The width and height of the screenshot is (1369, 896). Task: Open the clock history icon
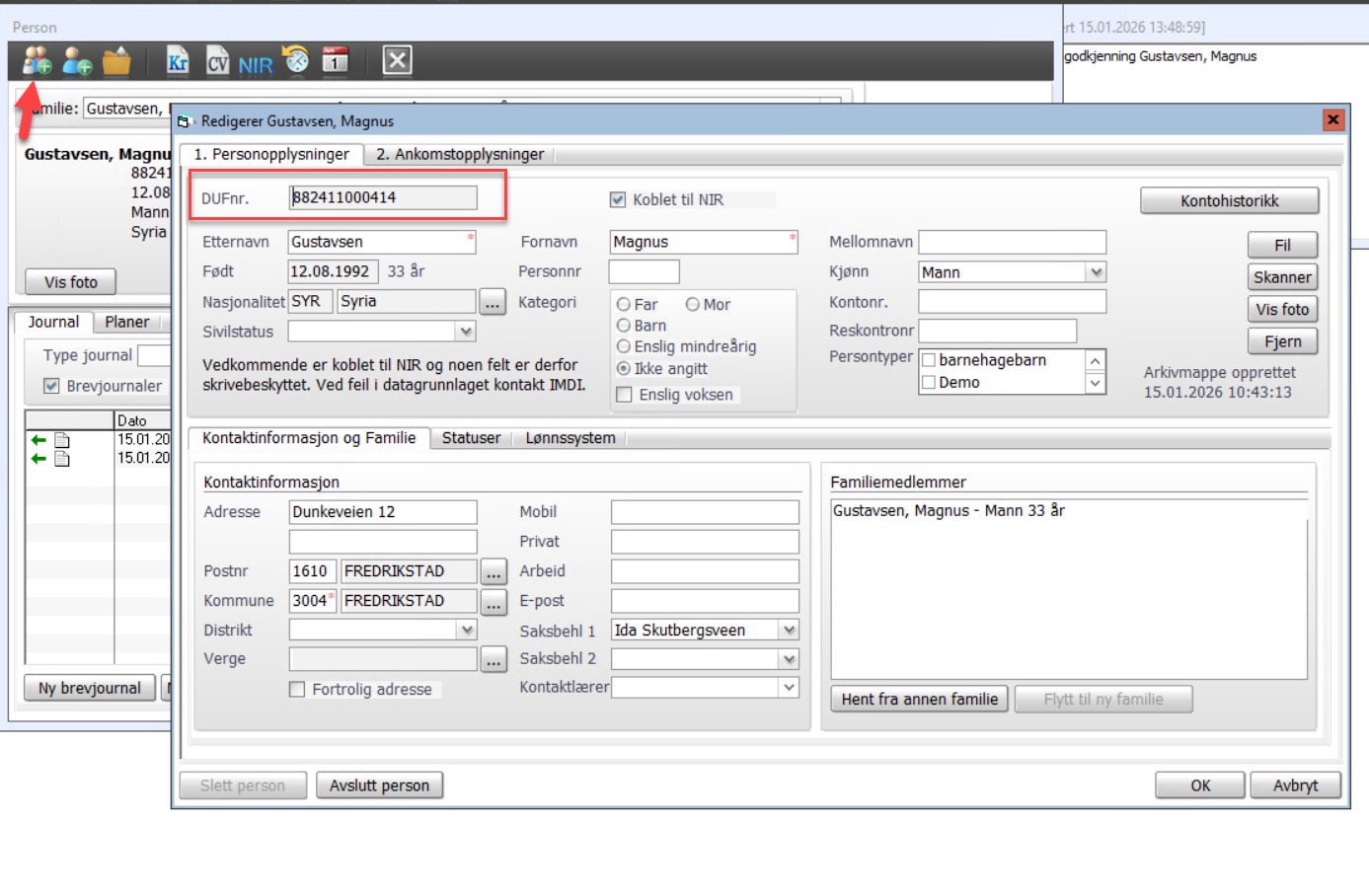click(x=295, y=60)
